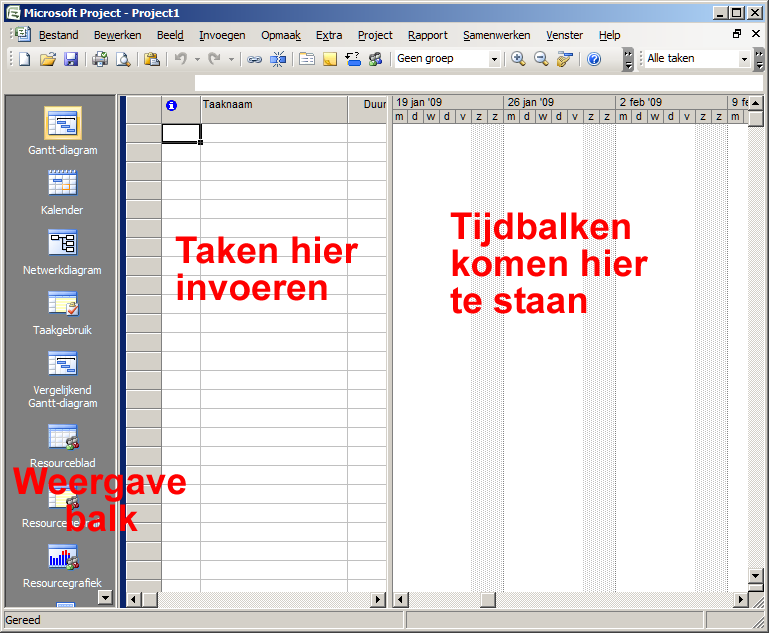
Task: Click the Duur column header
Action: coord(368,109)
